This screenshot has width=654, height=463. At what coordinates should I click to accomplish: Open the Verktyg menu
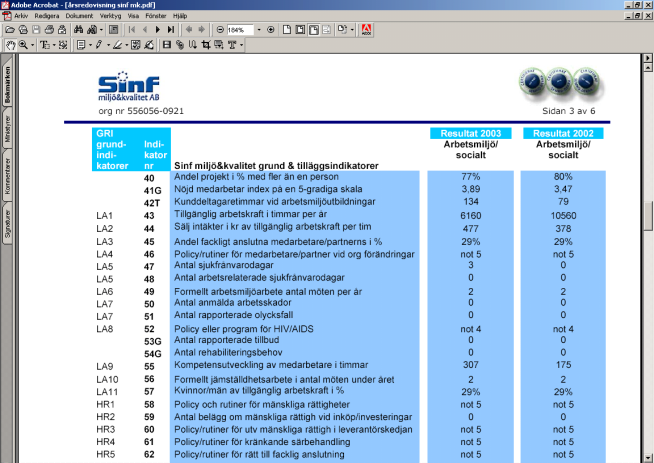pos(110,16)
